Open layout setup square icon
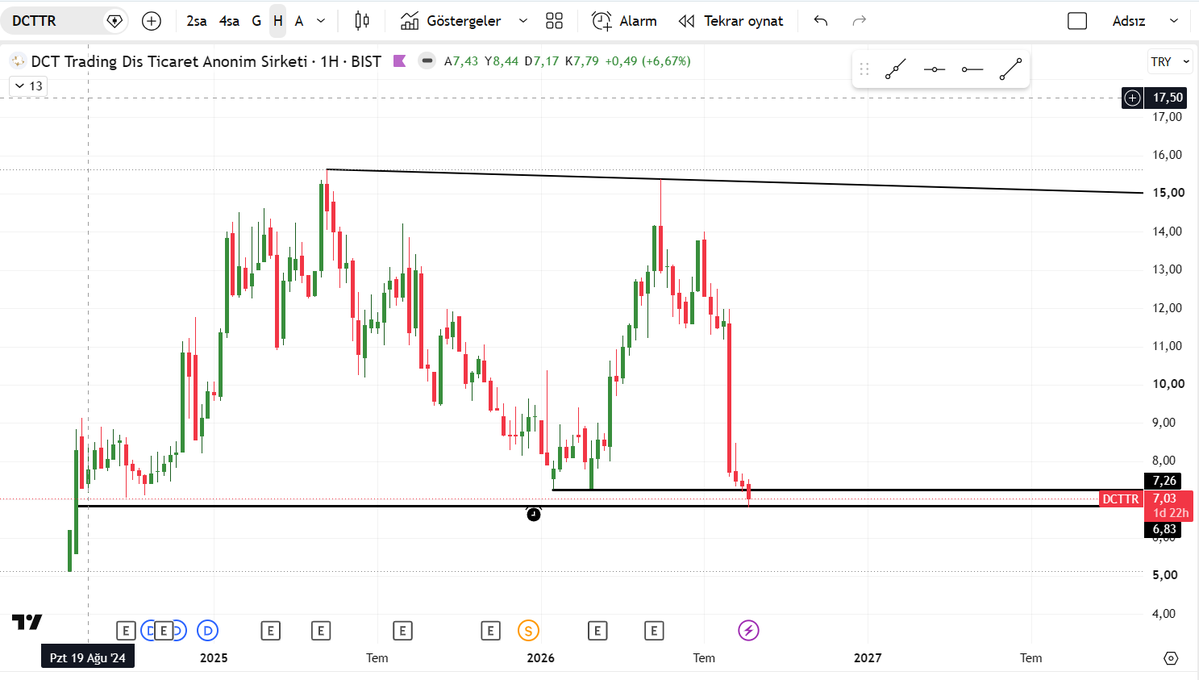Viewport: 1199px width, 680px height. tap(1077, 21)
